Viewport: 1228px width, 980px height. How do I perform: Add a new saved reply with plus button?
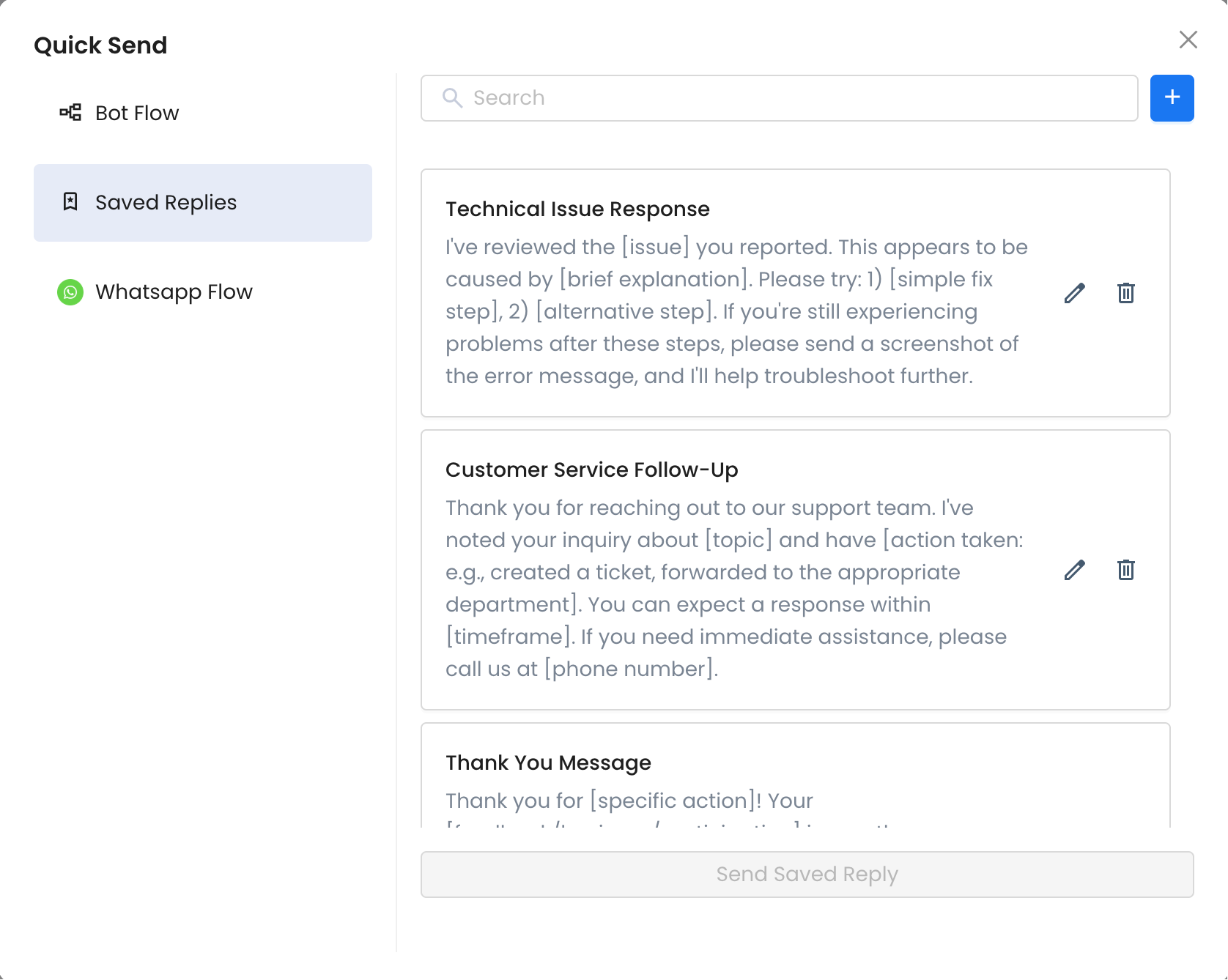click(1172, 98)
